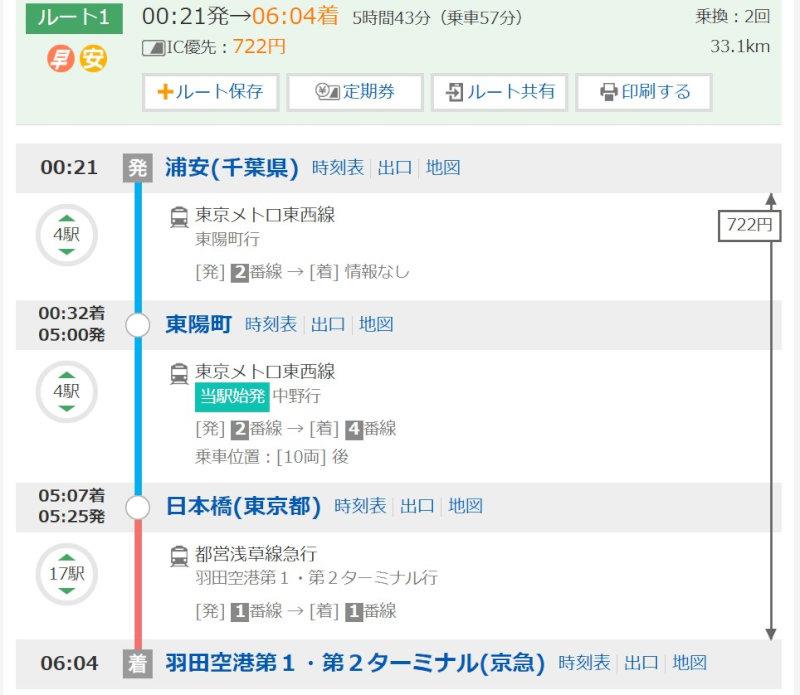
Task: Click the transfer circle marker at 東陽町
Action: (138, 325)
